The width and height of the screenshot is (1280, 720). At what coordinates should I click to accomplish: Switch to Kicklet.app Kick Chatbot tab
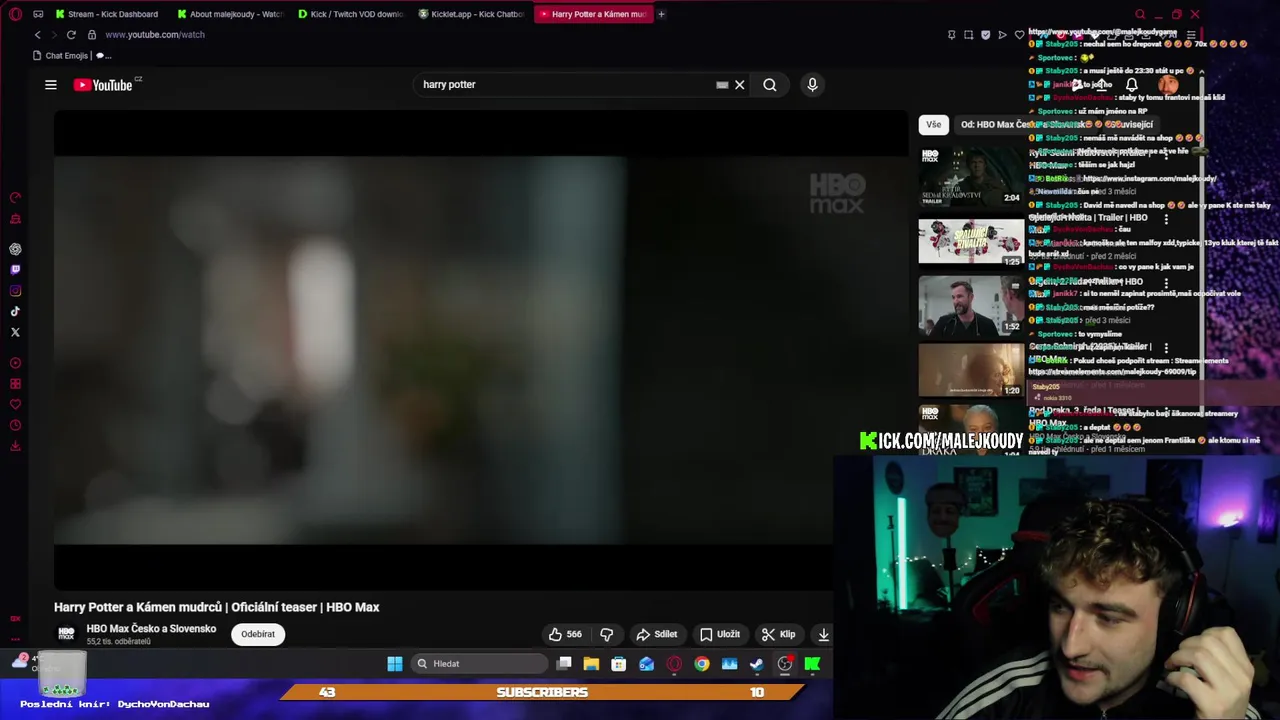tap(471, 14)
